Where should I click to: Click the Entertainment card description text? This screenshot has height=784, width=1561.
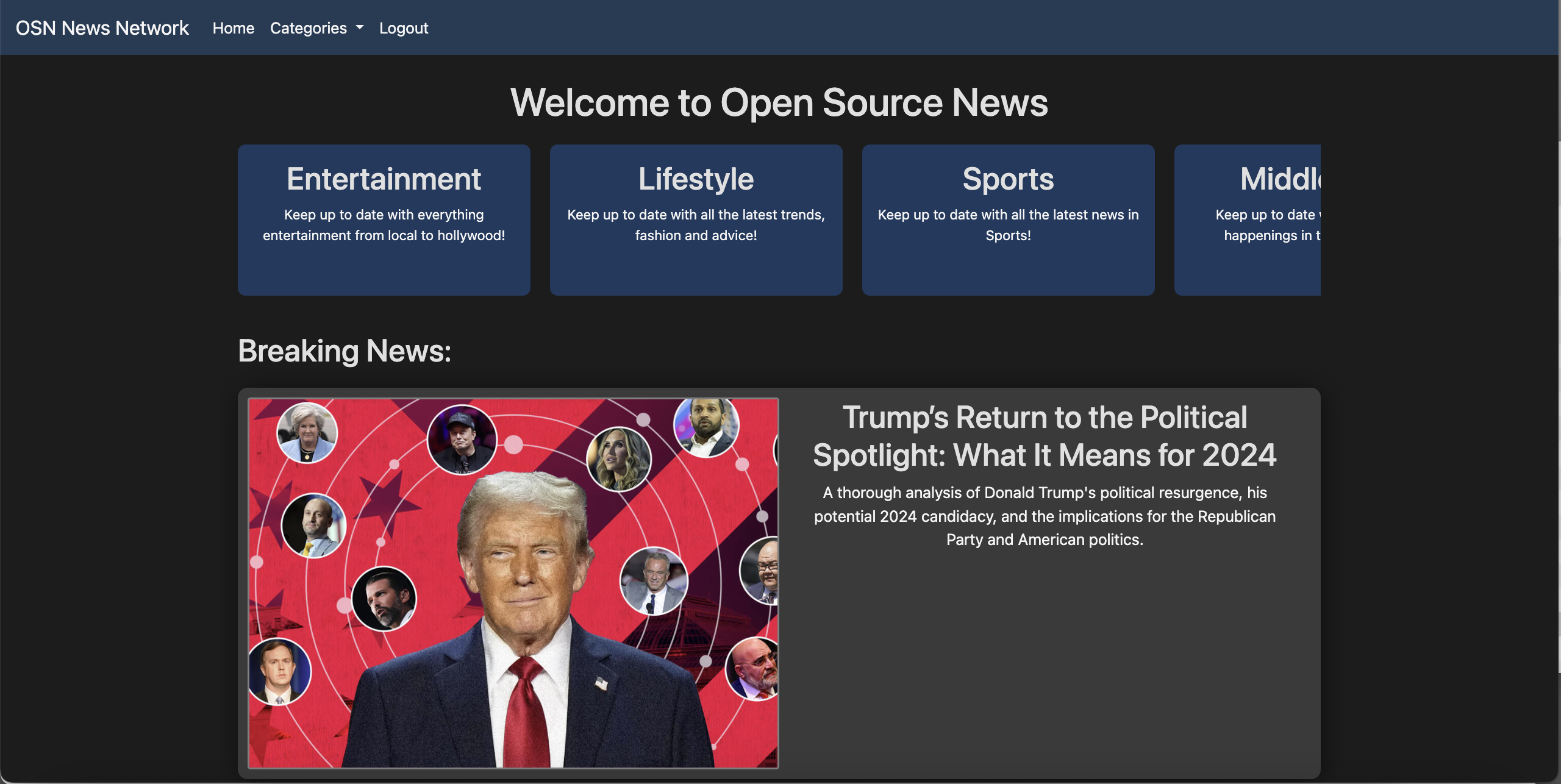tap(384, 225)
